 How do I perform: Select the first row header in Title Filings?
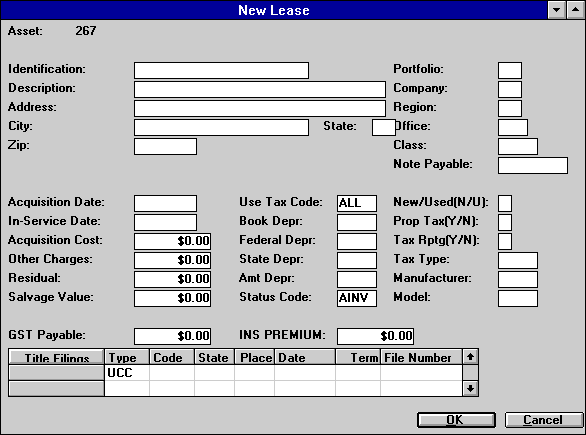coord(56,373)
